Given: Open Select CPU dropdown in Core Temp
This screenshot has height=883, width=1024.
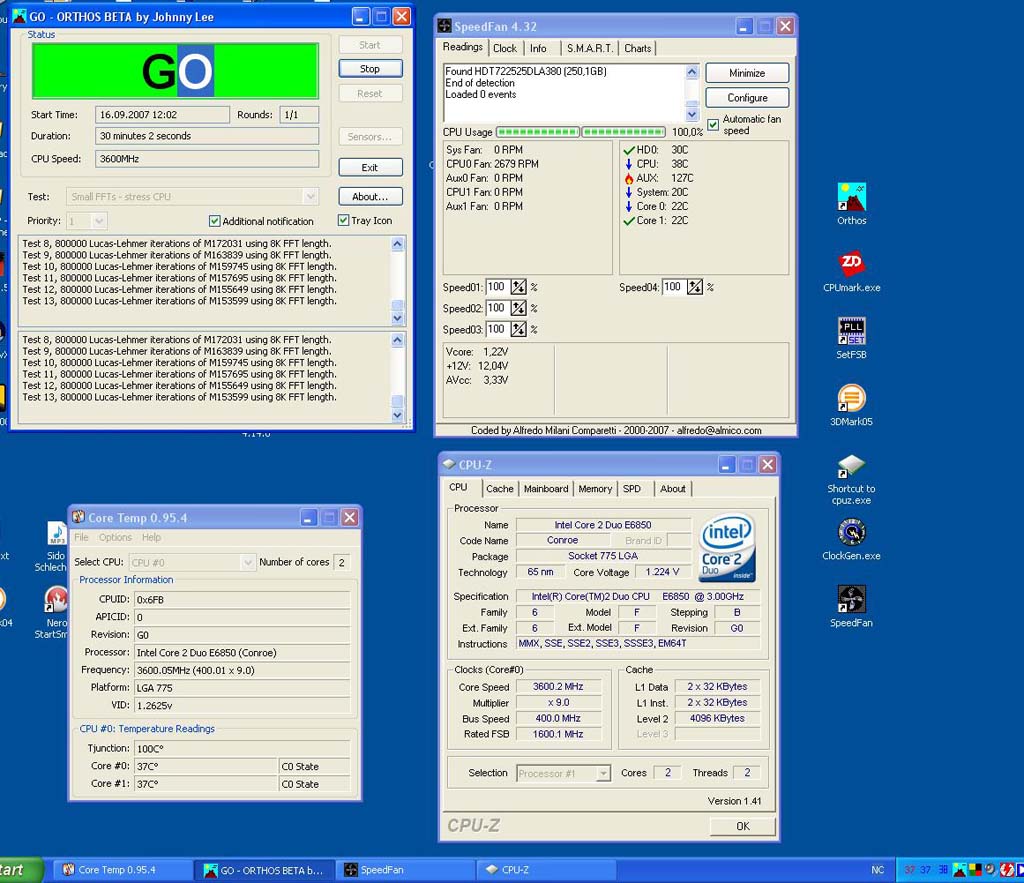Looking at the screenshot, I should click(x=247, y=562).
